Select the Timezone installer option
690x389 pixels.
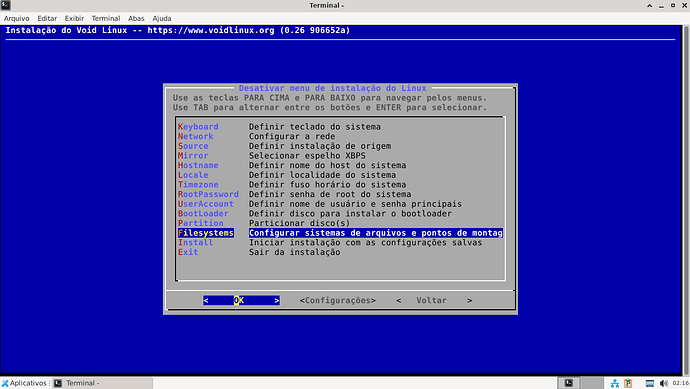(x=198, y=185)
